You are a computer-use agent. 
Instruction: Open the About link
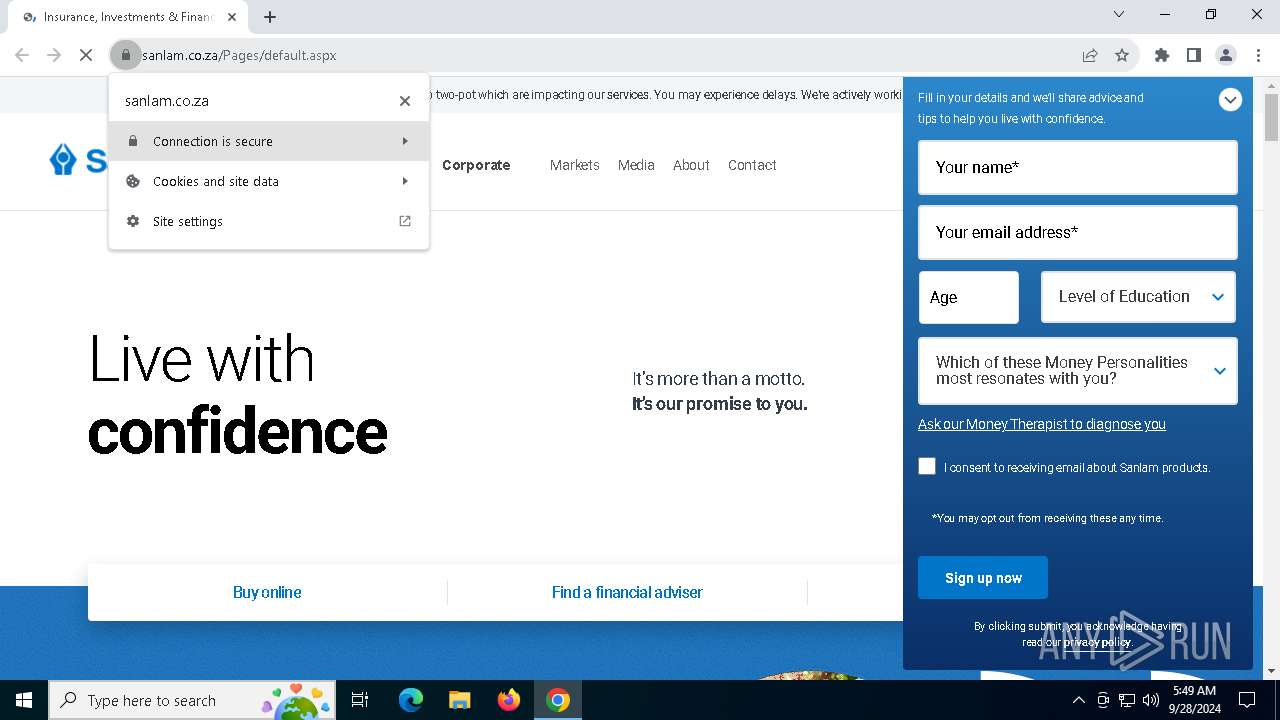(691, 165)
